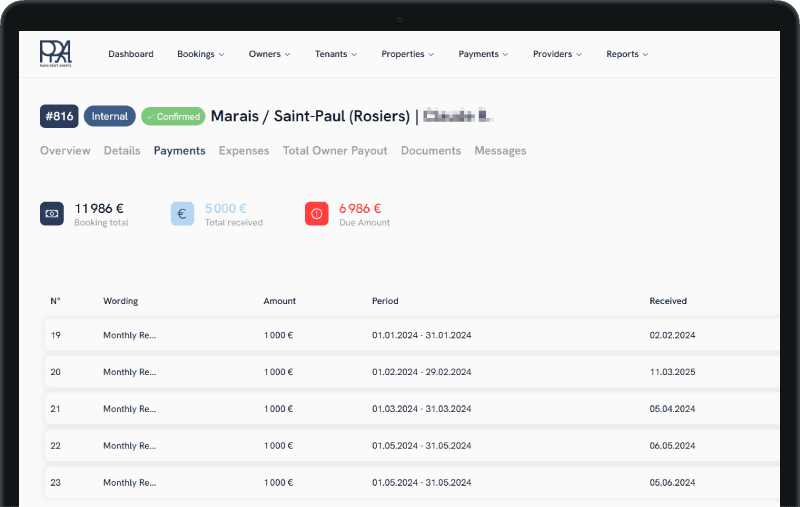This screenshot has width=800, height=507.
Task: Click the #816 booking badge
Action: [x=59, y=116]
